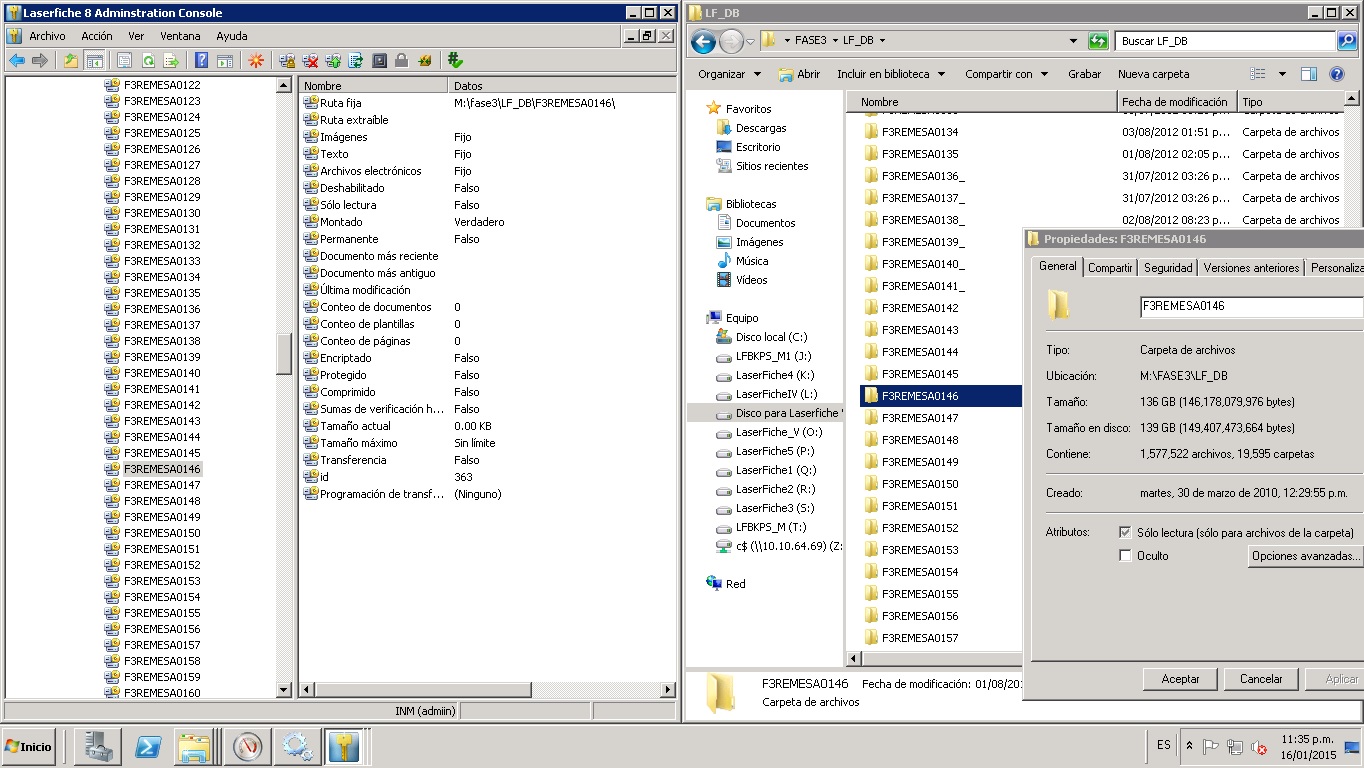Toggle the Sólo lectura attribute checkbox
Screen dimensions: 1364x768
(x=1126, y=533)
